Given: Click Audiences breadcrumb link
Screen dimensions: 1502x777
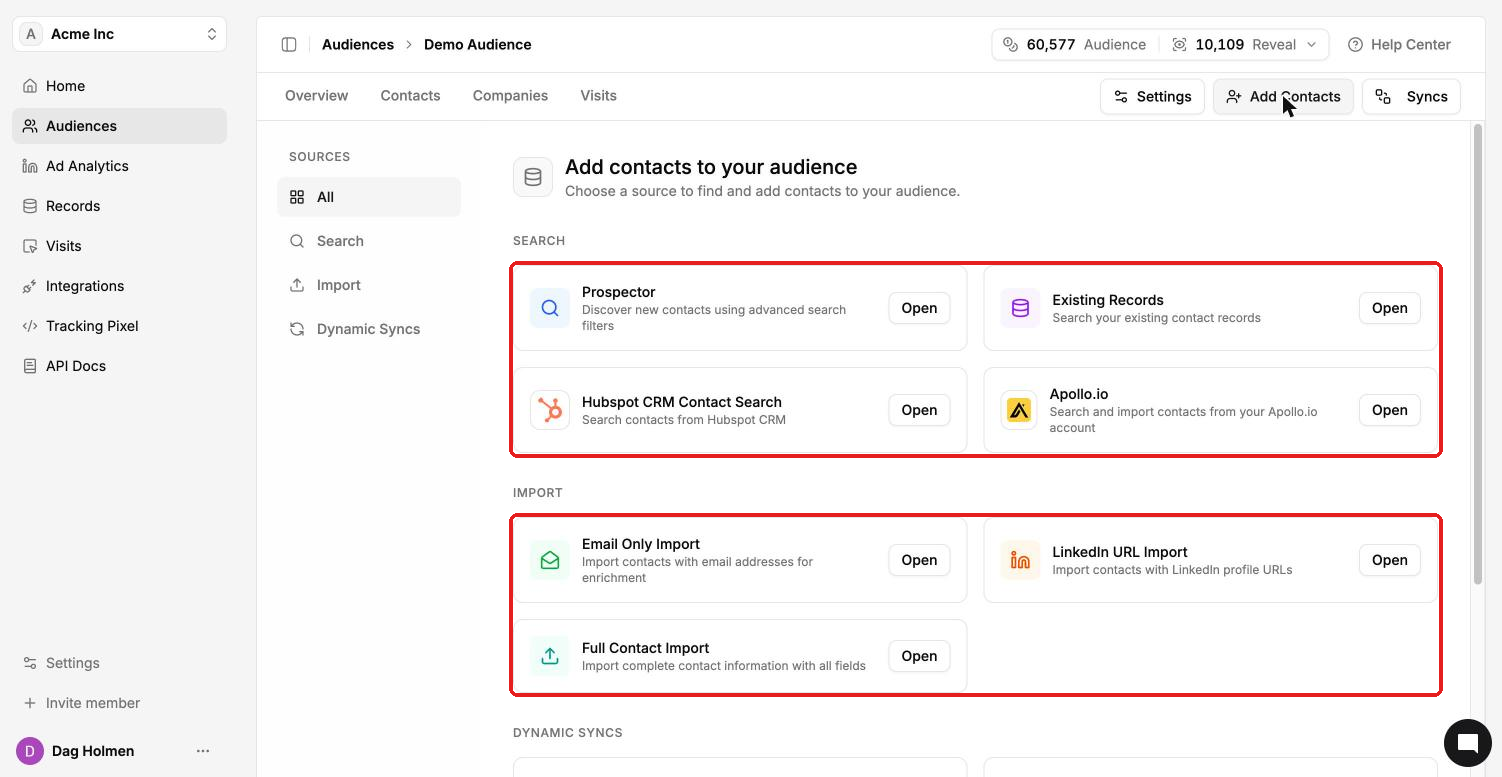Looking at the screenshot, I should (x=358, y=44).
